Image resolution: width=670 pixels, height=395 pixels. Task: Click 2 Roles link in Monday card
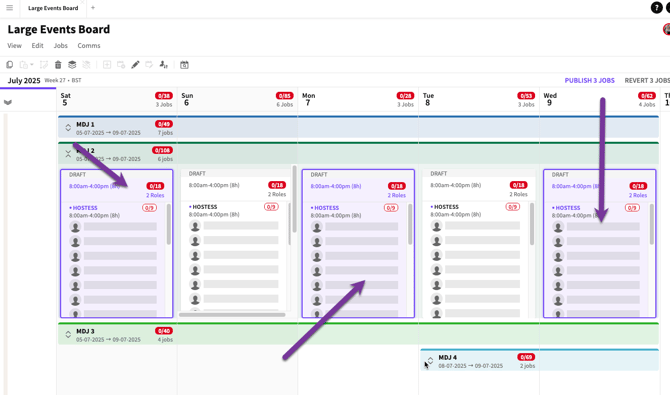[x=397, y=195]
